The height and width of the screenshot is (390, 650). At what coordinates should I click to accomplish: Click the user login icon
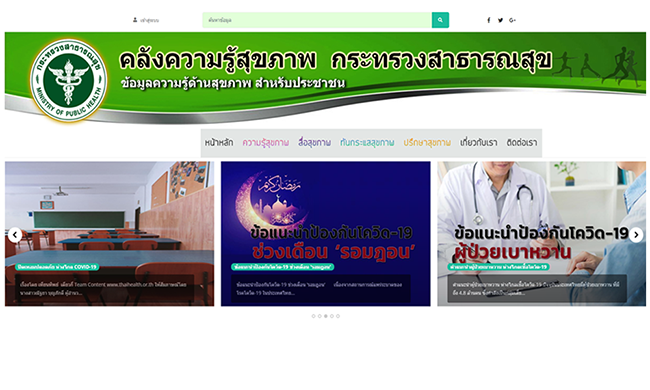[135, 20]
